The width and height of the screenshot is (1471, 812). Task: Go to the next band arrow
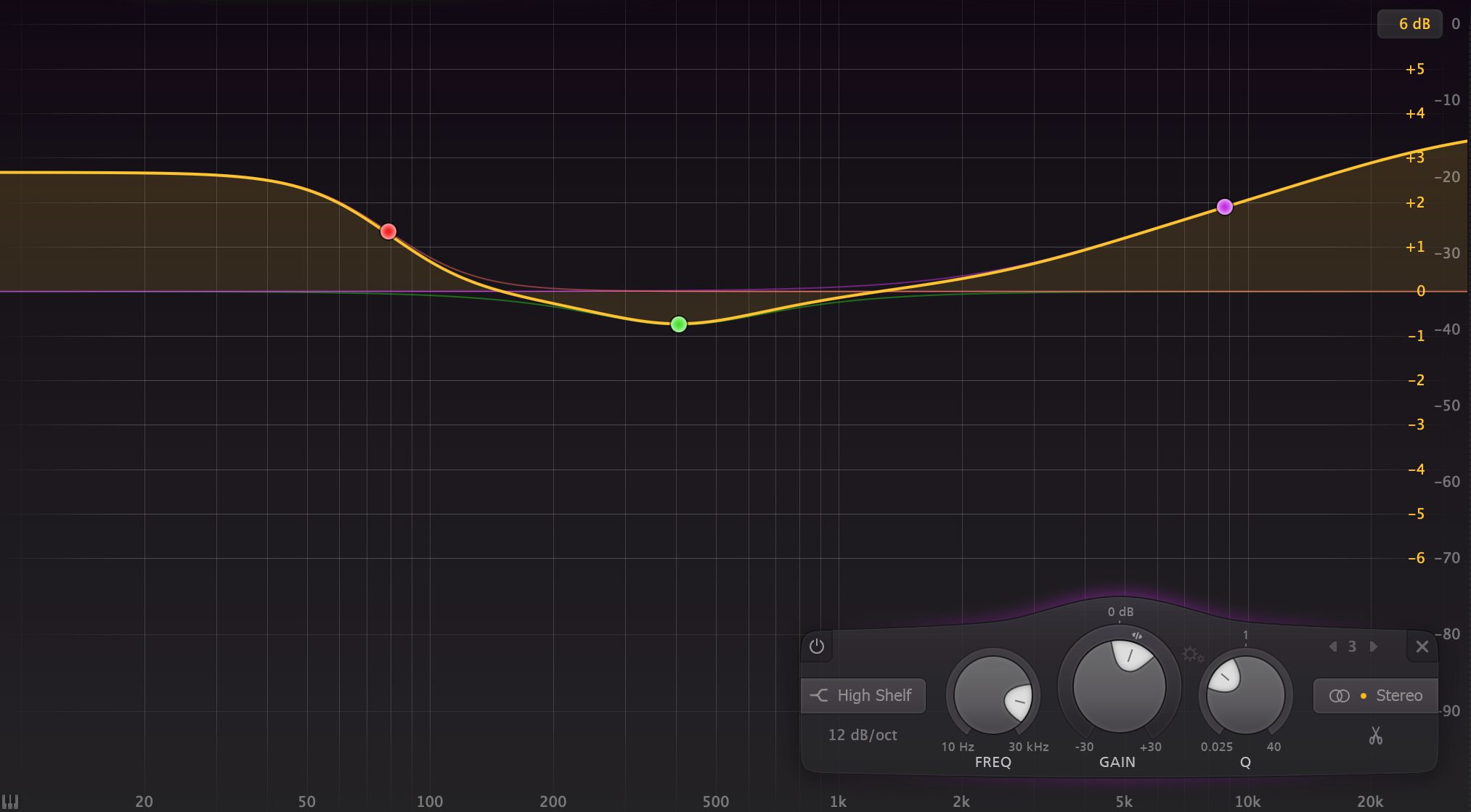[x=1373, y=646]
